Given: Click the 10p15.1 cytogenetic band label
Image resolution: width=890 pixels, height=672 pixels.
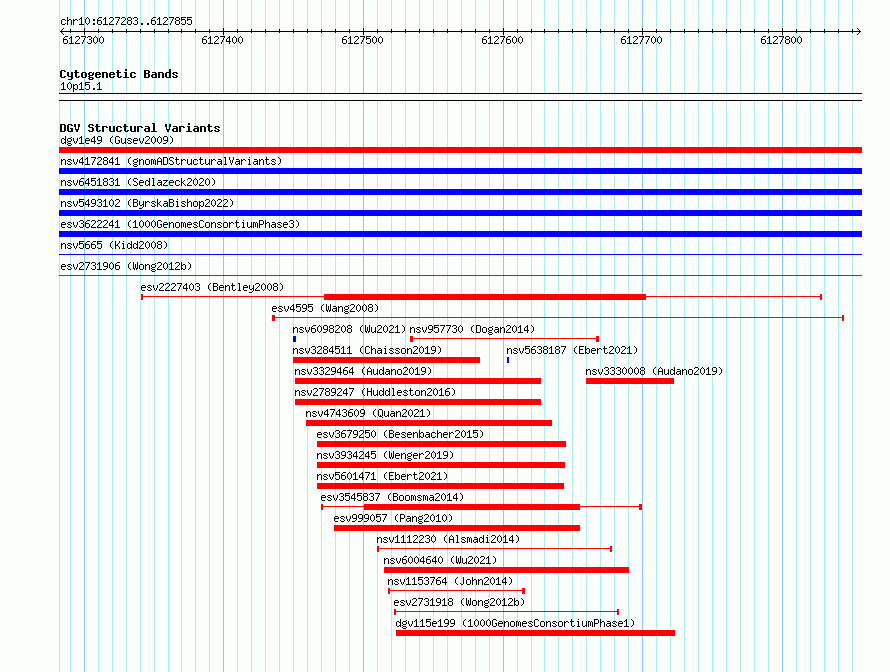Looking at the screenshot, I should click(81, 86).
